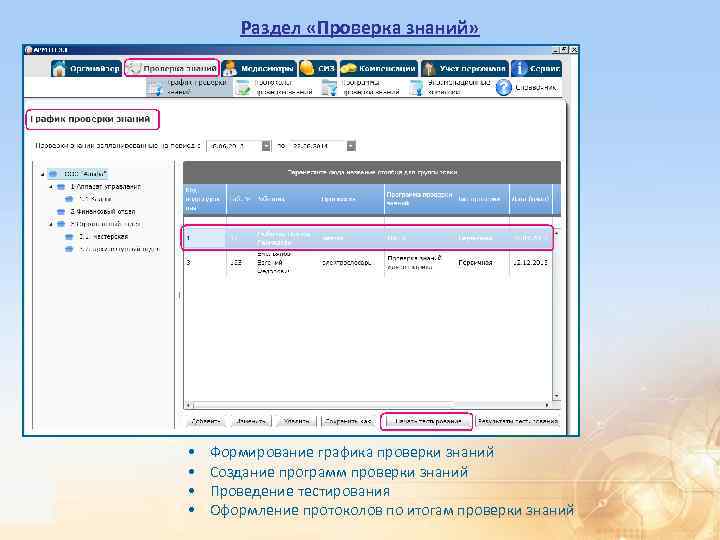Click the doctor icon on Медосмотры tab
Image resolution: width=720 pixels, height=540 pixels.
(x=230, y=69)
